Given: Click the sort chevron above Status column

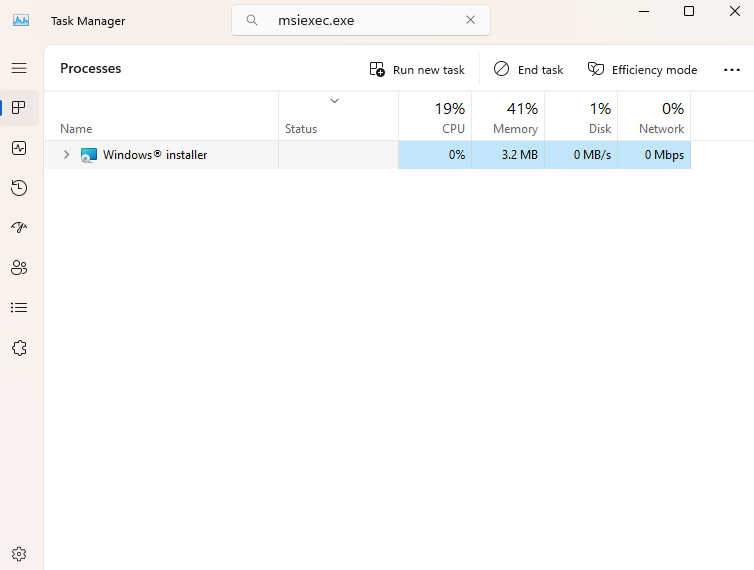Looking at the screenshot, I should (335, 101).
